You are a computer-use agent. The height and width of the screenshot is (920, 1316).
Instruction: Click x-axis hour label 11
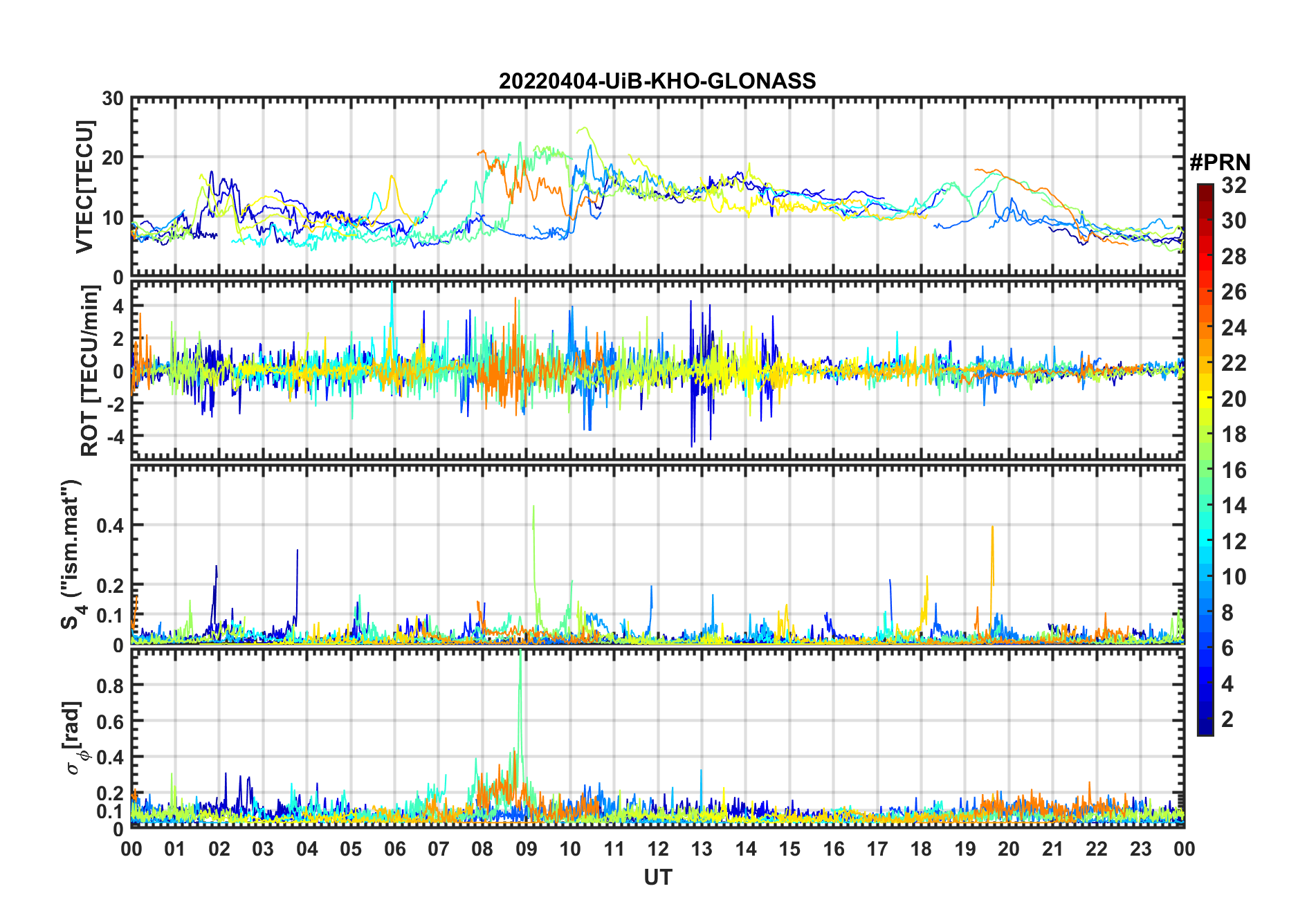(x=614, y=849)
